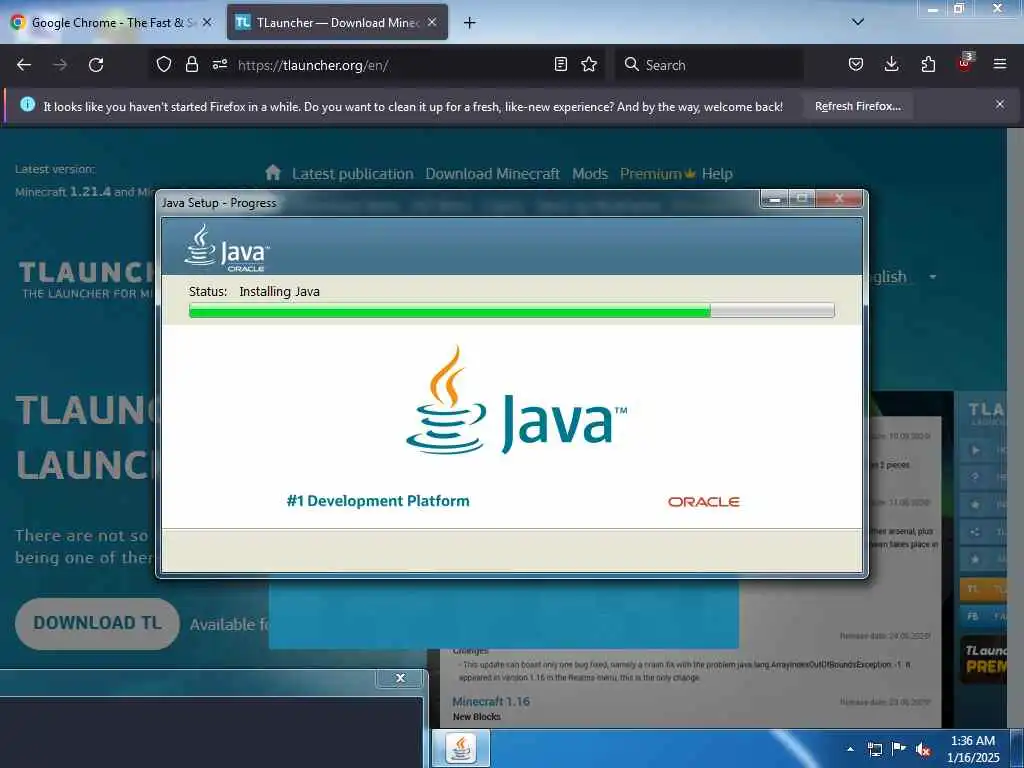
Task: Click the large Java logo in installer
Action: 516,400
